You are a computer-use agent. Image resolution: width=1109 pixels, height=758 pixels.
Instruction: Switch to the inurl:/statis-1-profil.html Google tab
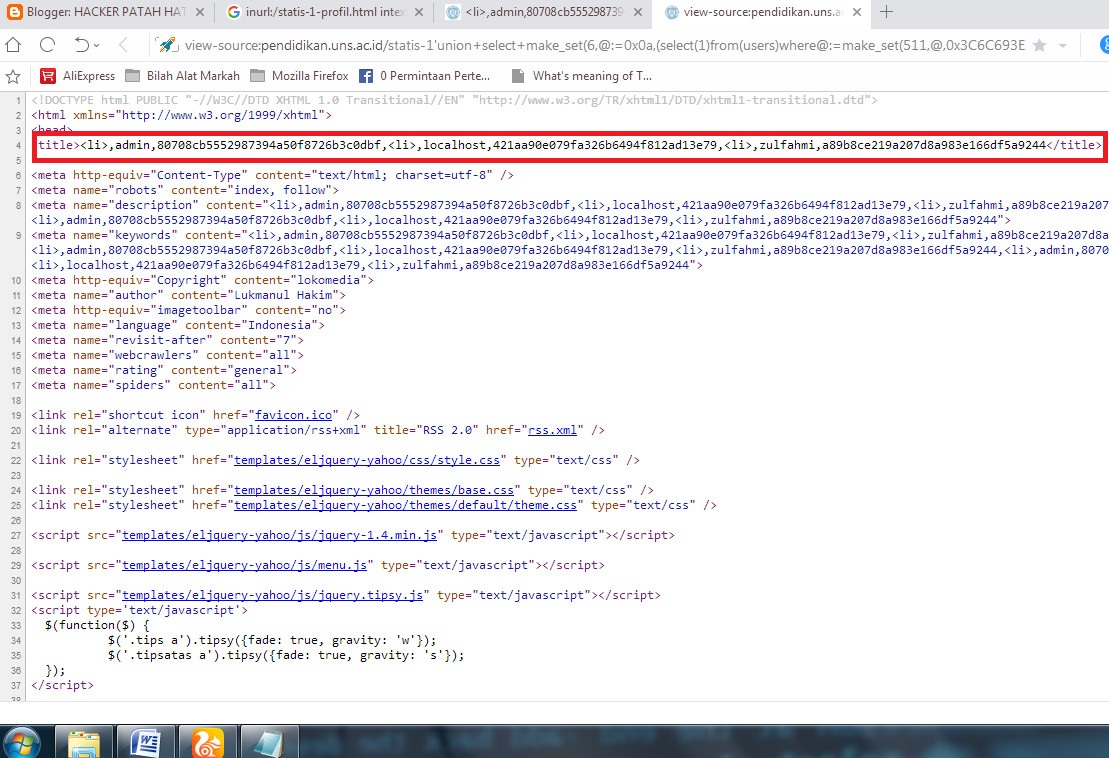[317, 12]
